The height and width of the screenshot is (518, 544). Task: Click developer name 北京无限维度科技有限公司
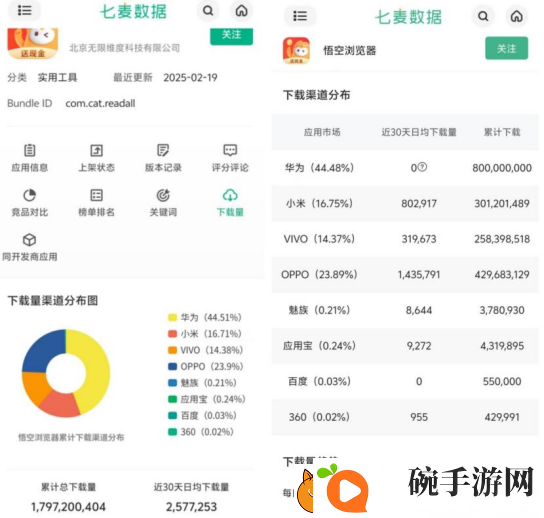(x=125, y=48)
